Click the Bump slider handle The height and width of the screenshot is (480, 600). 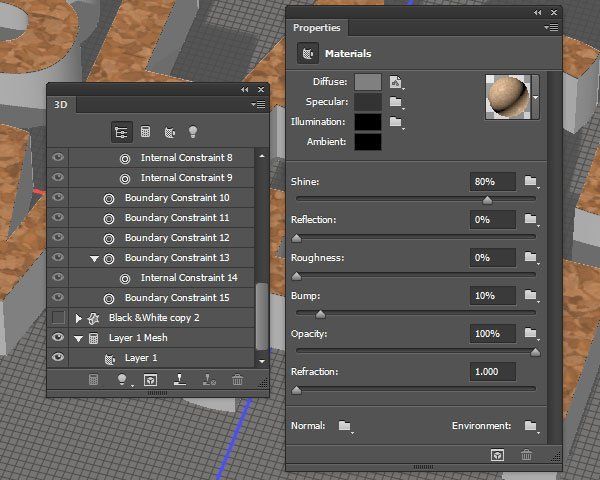321,315
